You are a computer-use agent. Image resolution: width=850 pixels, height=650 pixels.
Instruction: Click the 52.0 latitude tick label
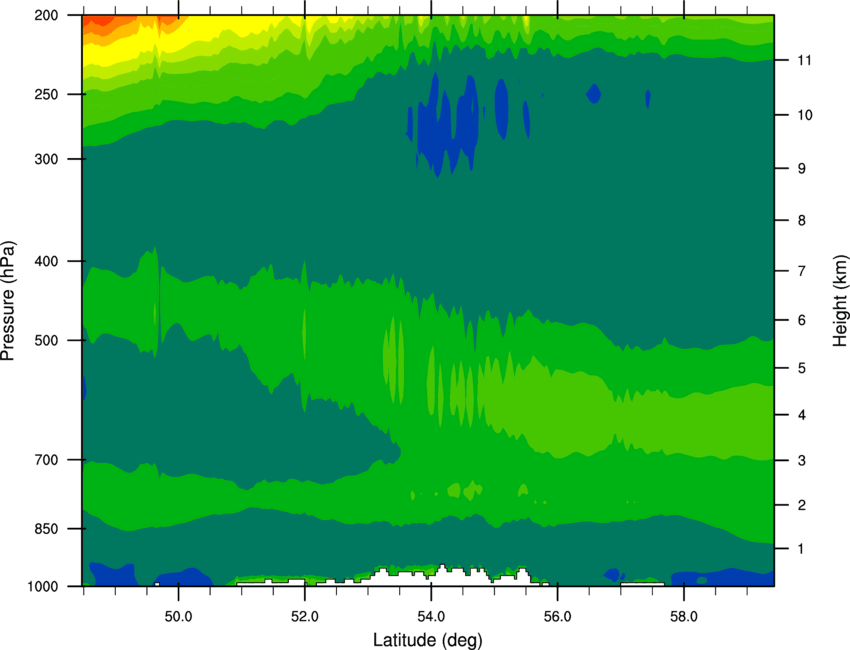(305, 617)
